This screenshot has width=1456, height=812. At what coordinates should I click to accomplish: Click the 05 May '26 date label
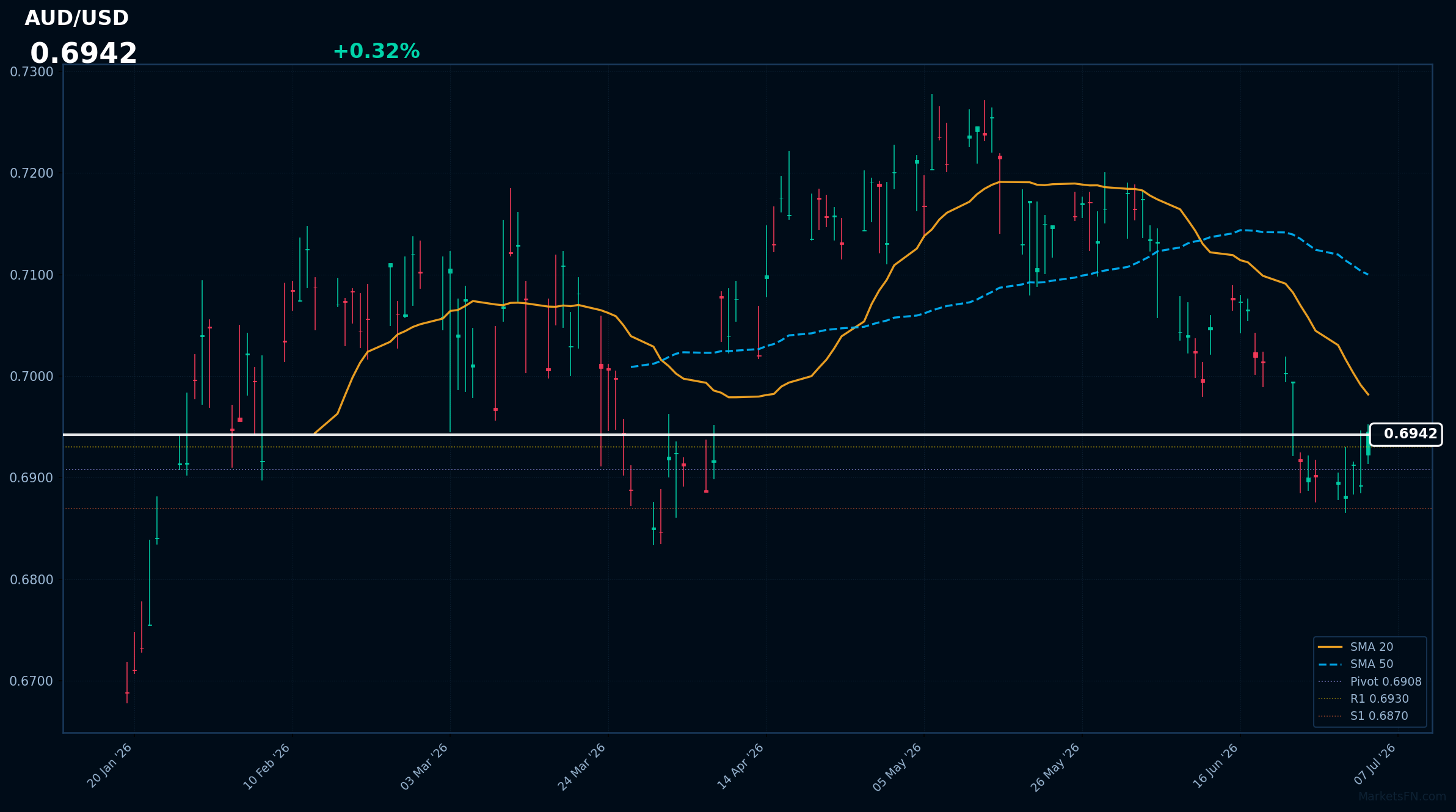(x=897, y=767)
